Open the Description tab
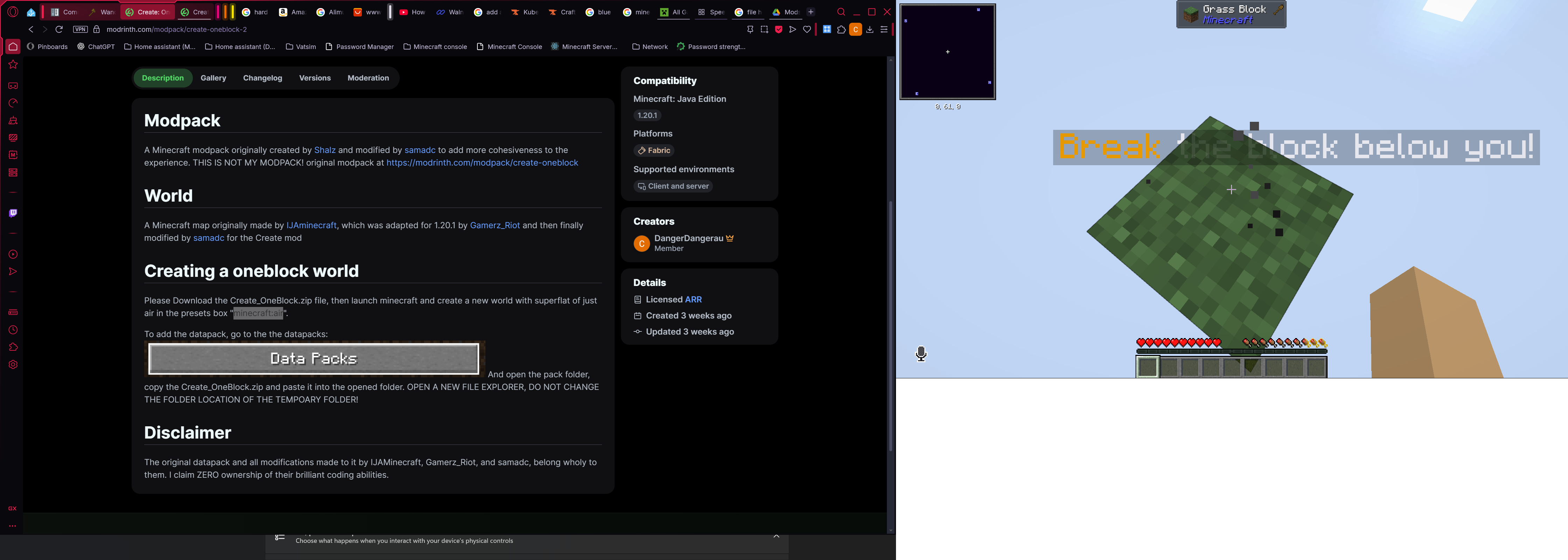The image size is (1568, 560). 162,78
